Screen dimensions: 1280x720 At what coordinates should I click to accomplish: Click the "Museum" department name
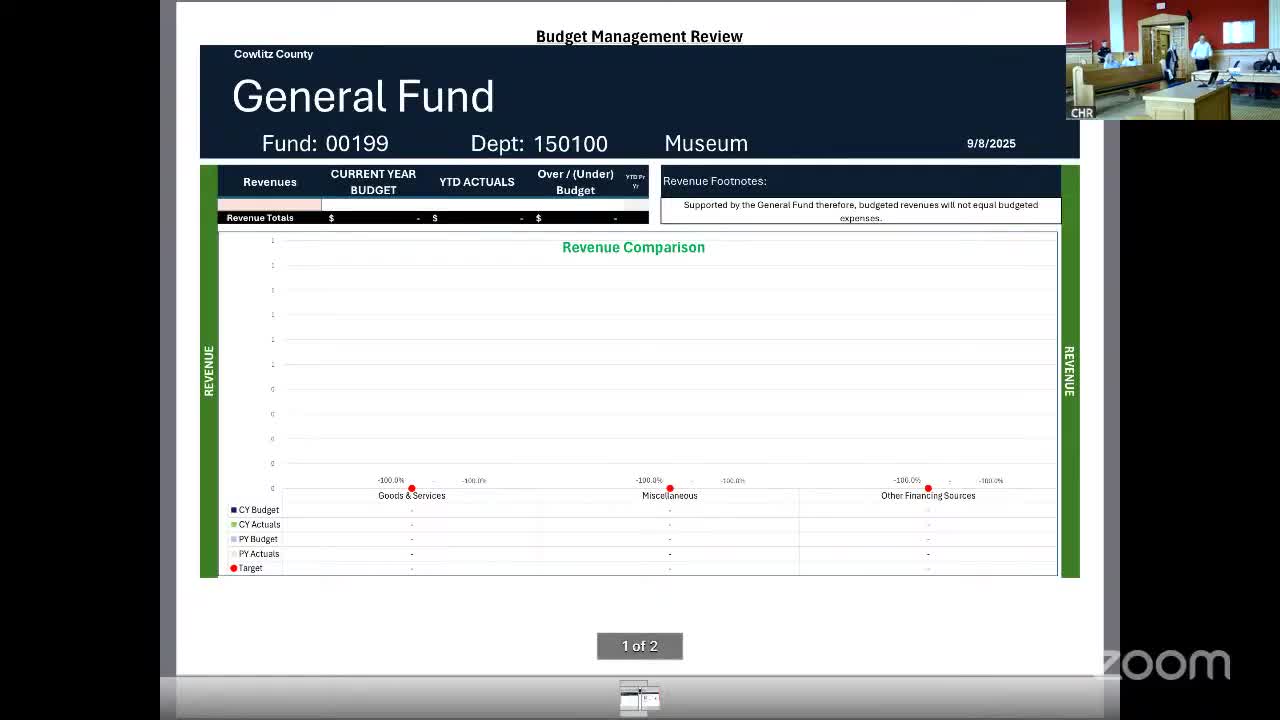click(706, 143)
